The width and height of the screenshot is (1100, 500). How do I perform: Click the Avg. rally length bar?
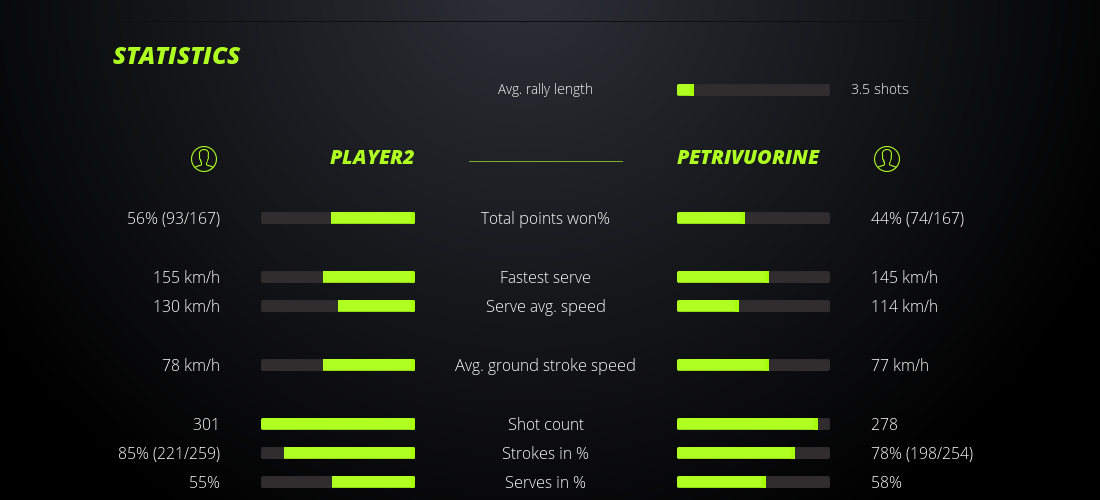753,90
